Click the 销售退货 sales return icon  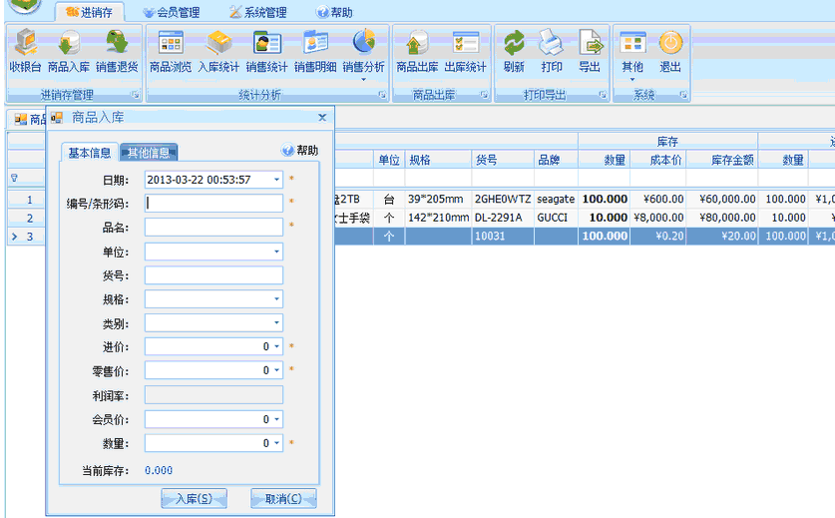click(x=117, y=50)
